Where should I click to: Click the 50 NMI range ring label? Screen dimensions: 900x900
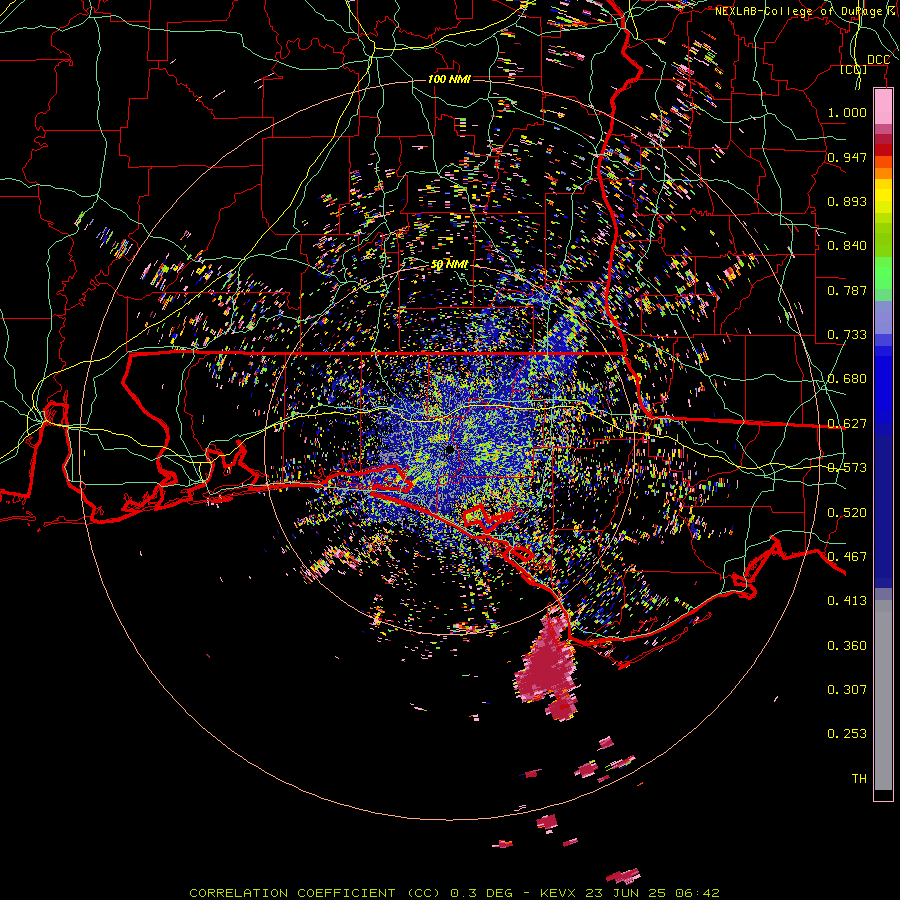(x=450, y=265)
